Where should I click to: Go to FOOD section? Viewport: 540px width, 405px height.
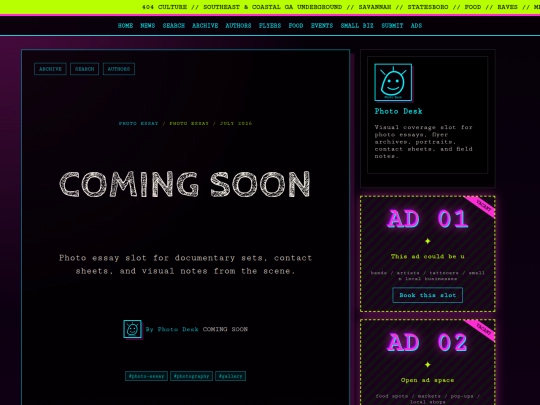pyautogui.click(x=296, y=25)
